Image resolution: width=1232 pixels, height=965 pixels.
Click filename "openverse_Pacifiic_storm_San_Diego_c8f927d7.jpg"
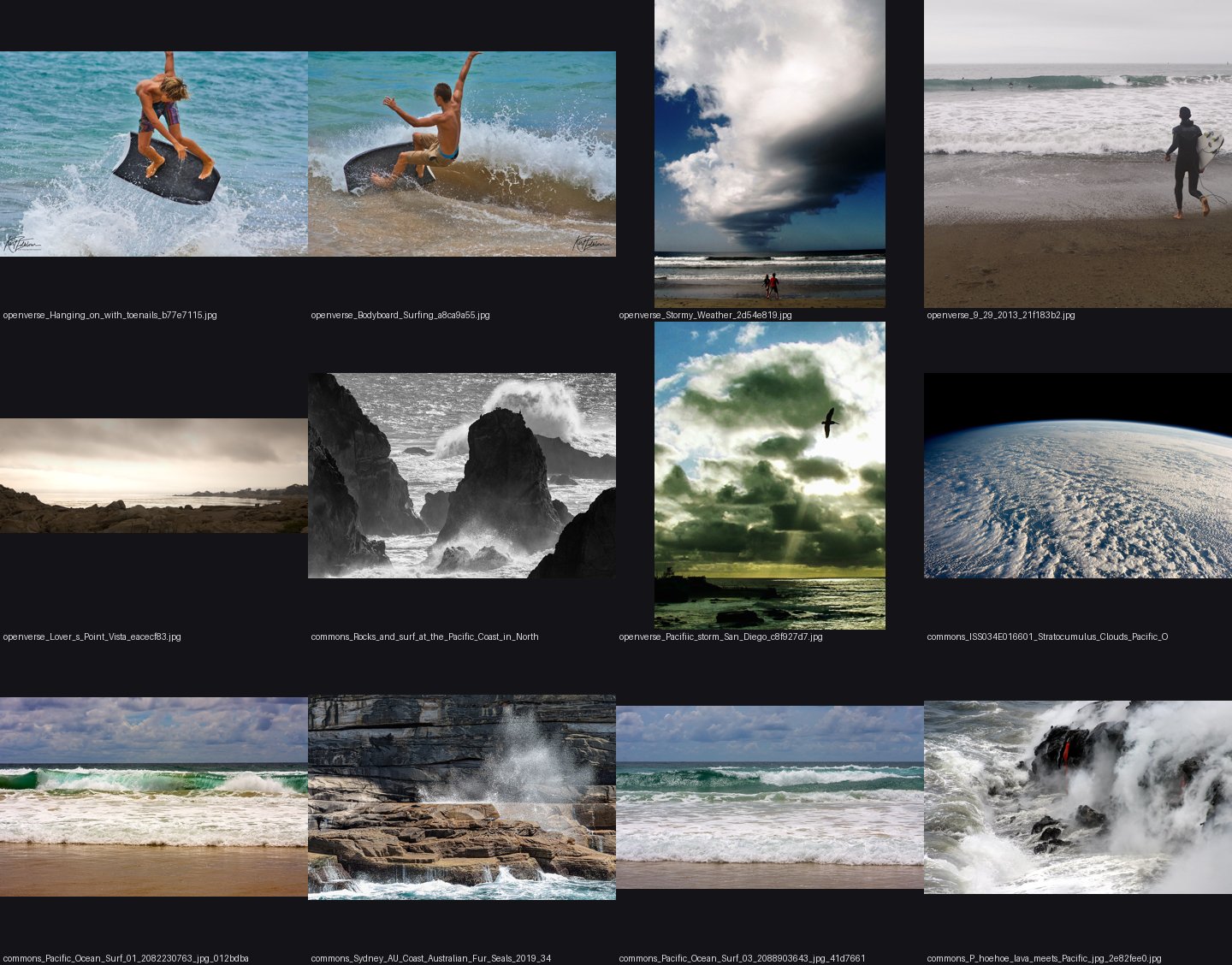(x=721, y=636)
